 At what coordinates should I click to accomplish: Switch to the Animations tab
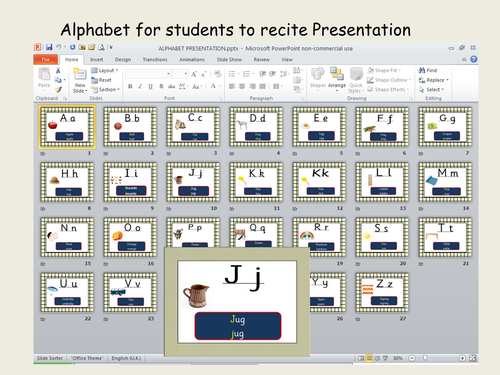(x=192, y=60)
